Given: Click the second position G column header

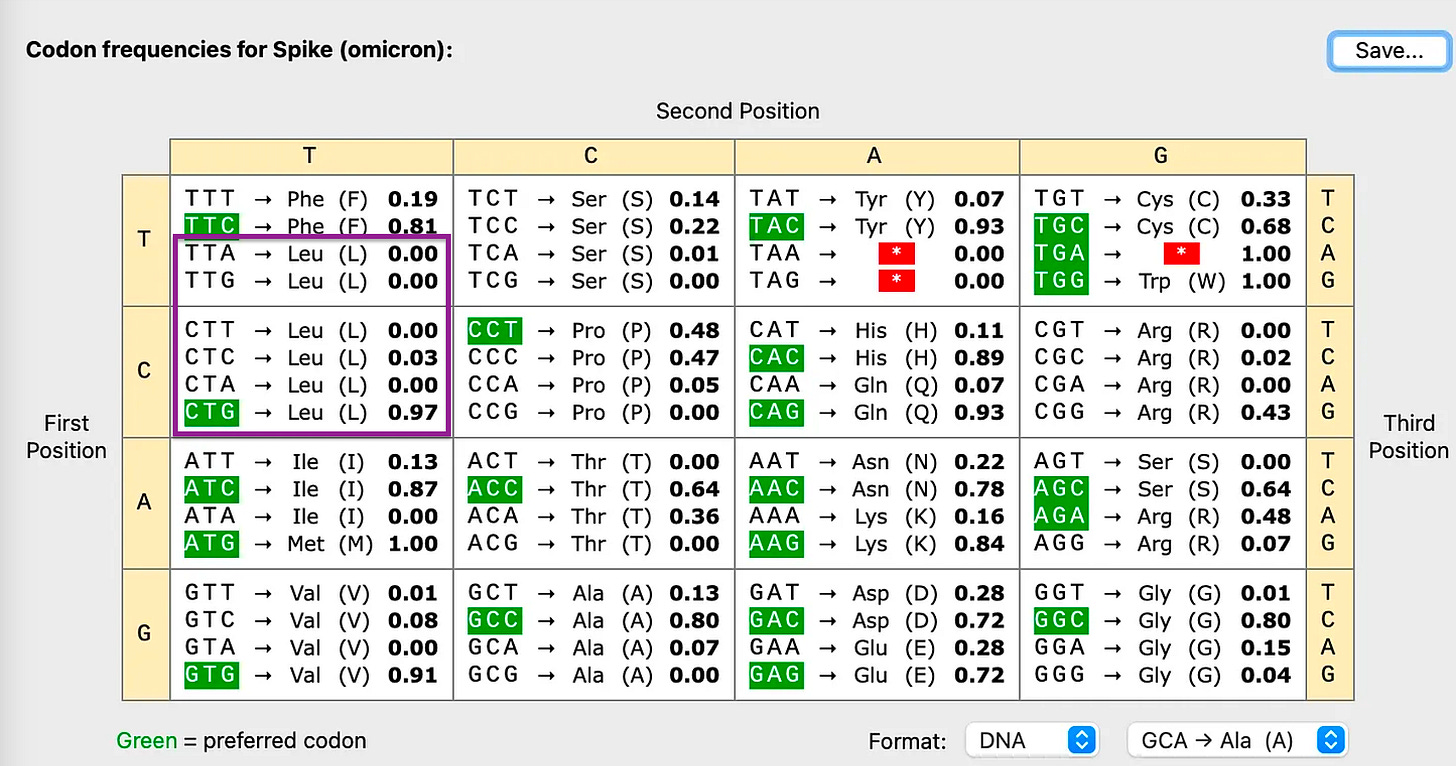Looking at the screenshot, I should click(x=1162, y=156).
